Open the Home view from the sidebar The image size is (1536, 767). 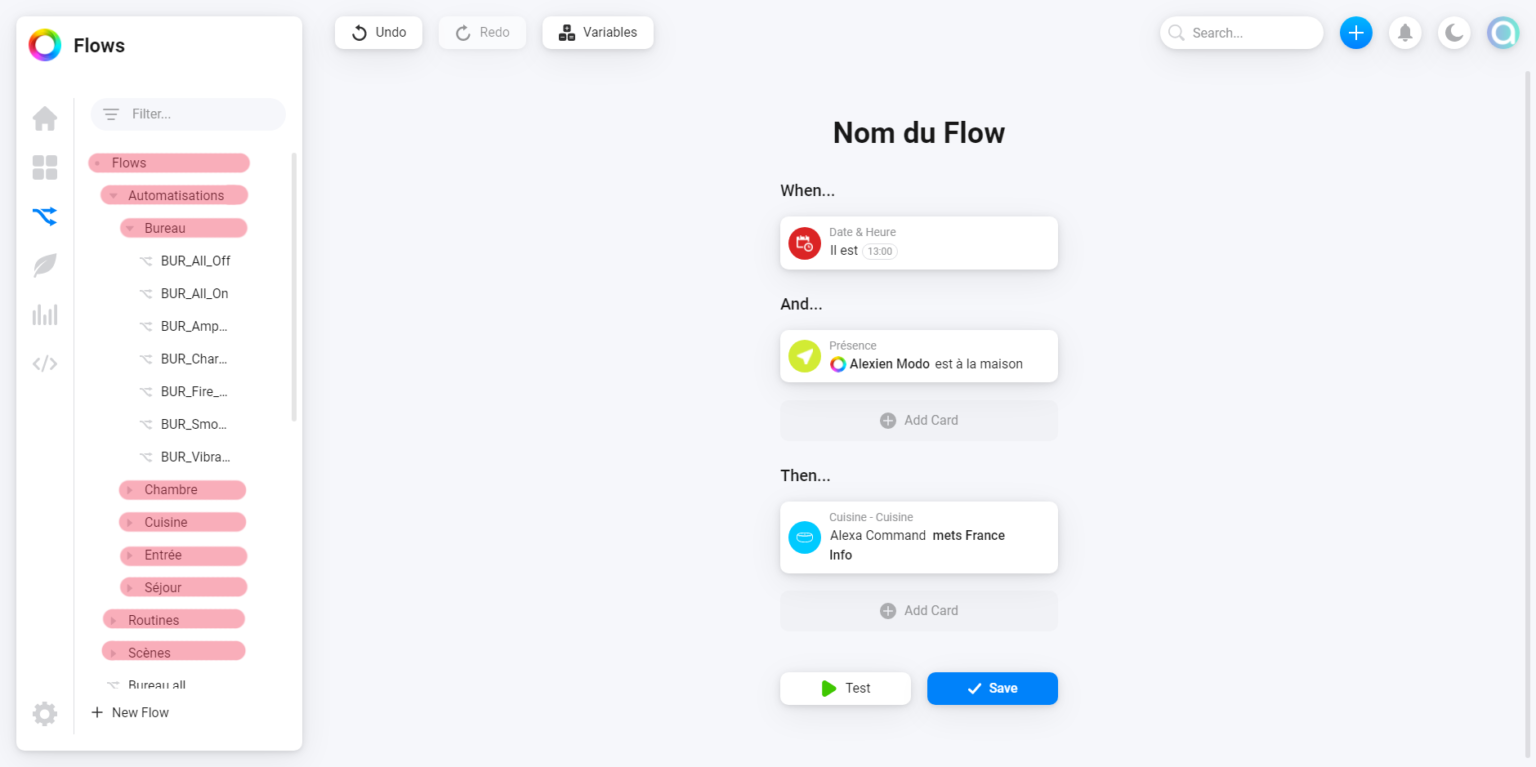click(x=44, y=118)
